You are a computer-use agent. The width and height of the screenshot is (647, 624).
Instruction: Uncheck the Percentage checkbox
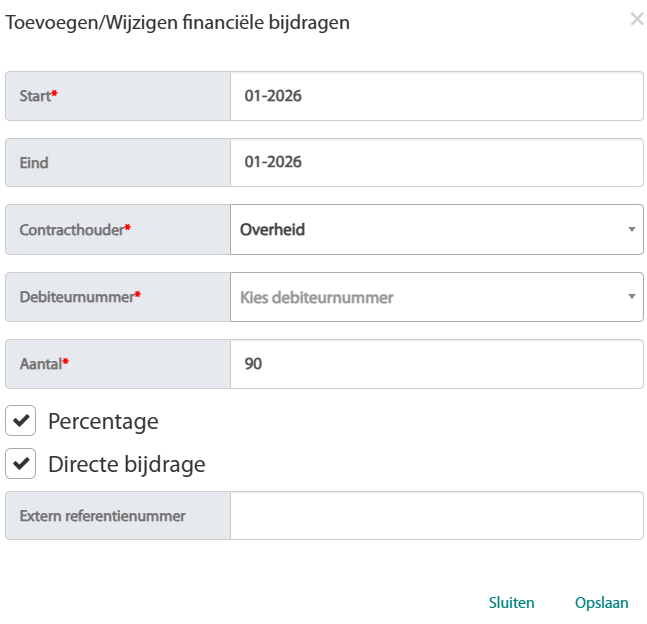tap(21, 421)
